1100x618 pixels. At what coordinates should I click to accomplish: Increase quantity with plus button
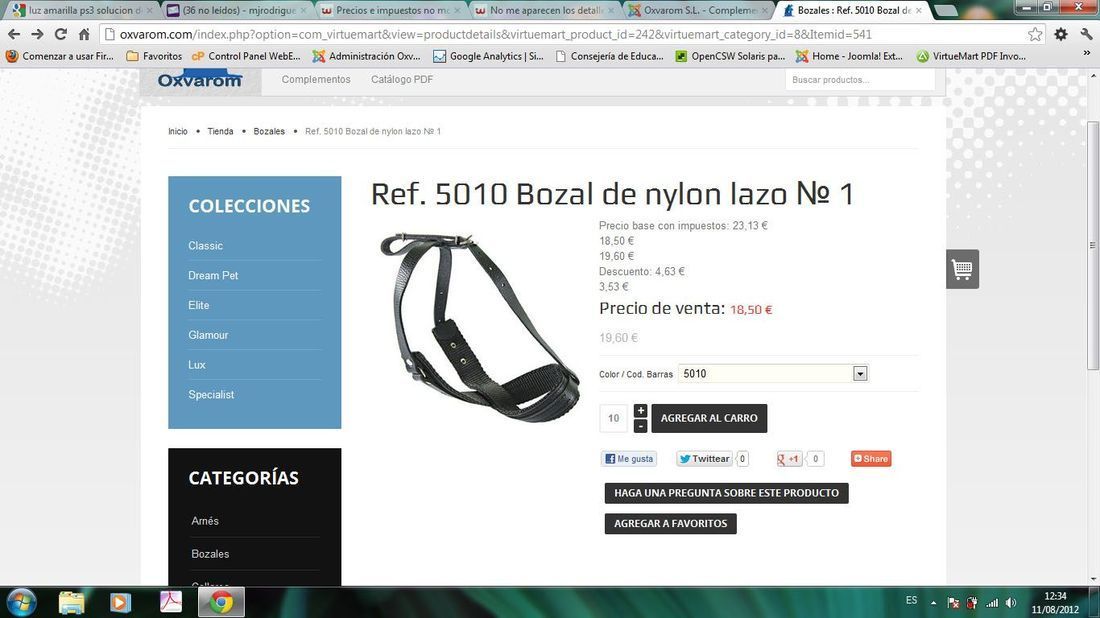pyautogui.click(x=640, y=411)
